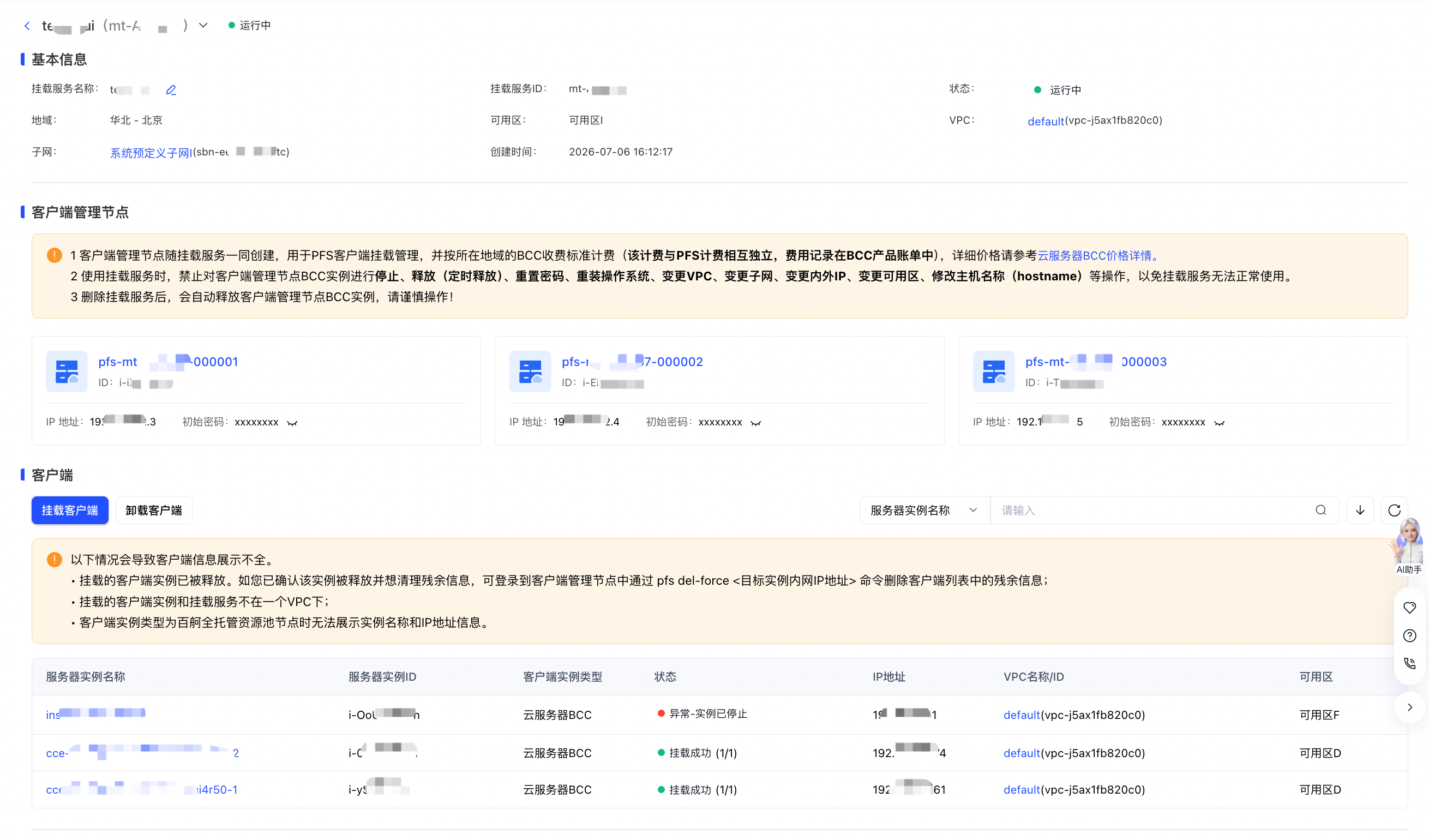Open the default VPC link in basic info

coord(1045,121)
